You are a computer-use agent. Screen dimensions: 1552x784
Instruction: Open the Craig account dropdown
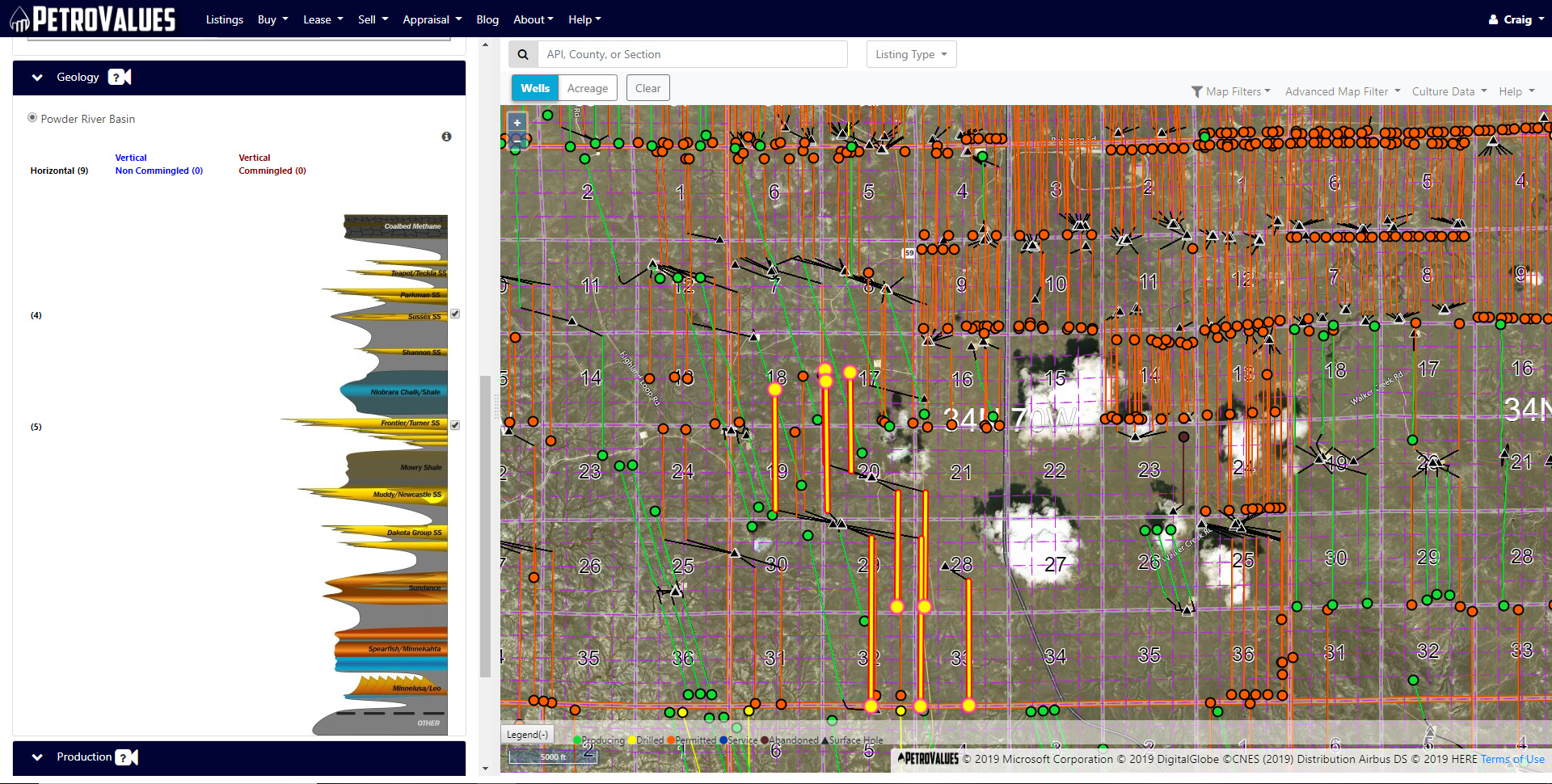click(1516, 19)
